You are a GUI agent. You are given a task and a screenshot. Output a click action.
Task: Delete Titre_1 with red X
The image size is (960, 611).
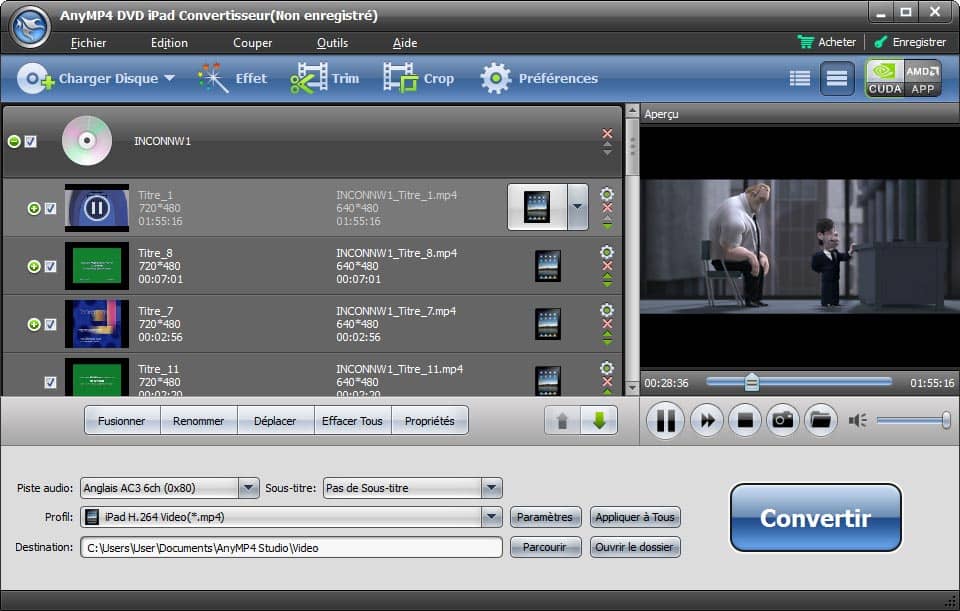click(607, 208)
